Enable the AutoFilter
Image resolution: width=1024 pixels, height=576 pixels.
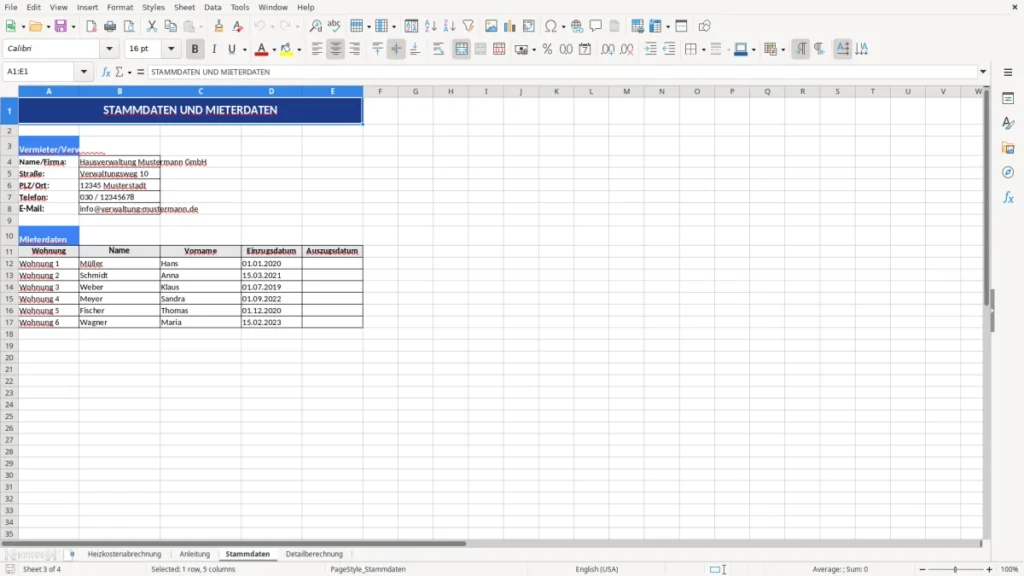[468, 26]
